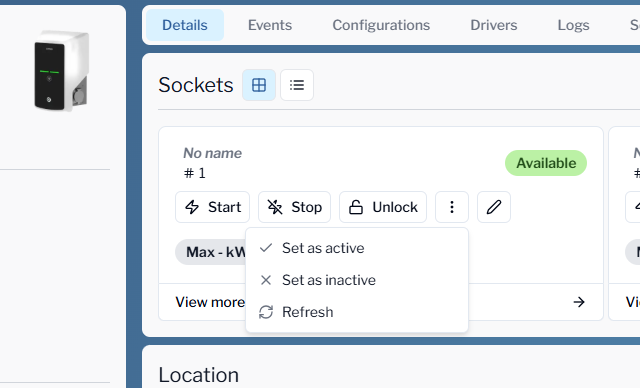Edit socket #1 with the pencil icon

(x=494, y=207)
